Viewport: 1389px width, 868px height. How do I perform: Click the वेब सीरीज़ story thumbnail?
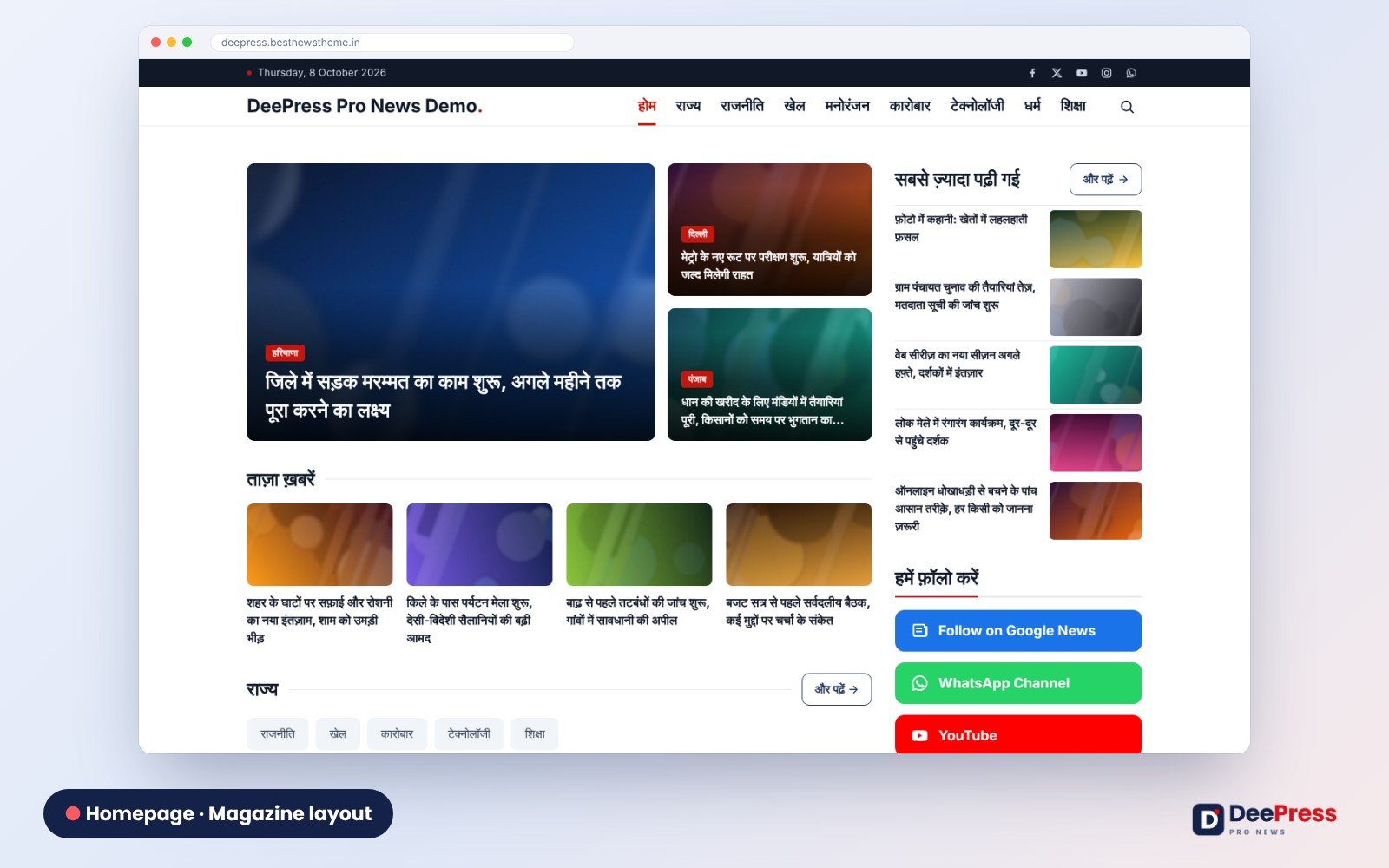point(1096,375)
